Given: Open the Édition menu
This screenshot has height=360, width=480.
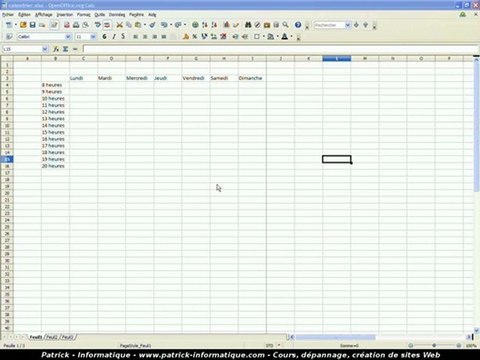Looking at the screenshot, I should pos(24,15).
